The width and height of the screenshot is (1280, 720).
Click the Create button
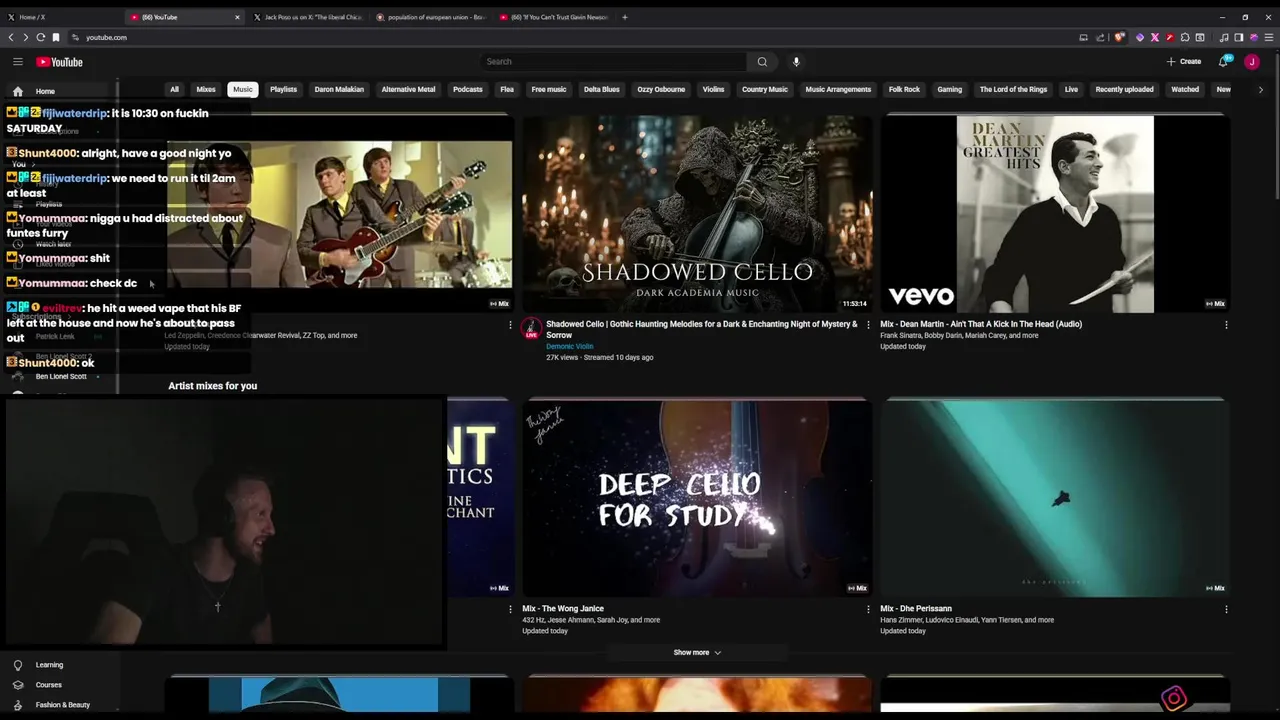[1184, 62]
